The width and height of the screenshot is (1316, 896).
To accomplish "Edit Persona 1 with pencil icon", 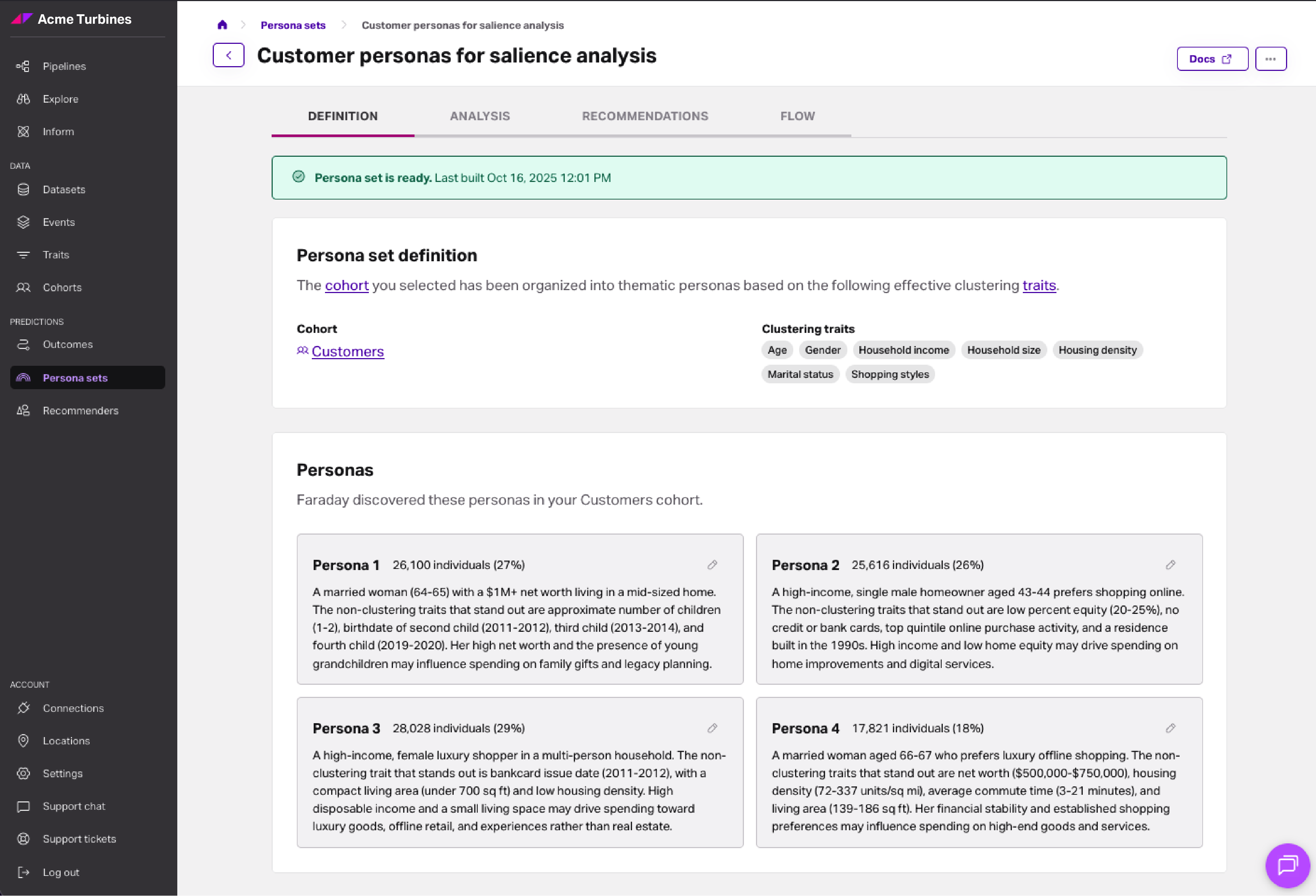I will (712, 565).
